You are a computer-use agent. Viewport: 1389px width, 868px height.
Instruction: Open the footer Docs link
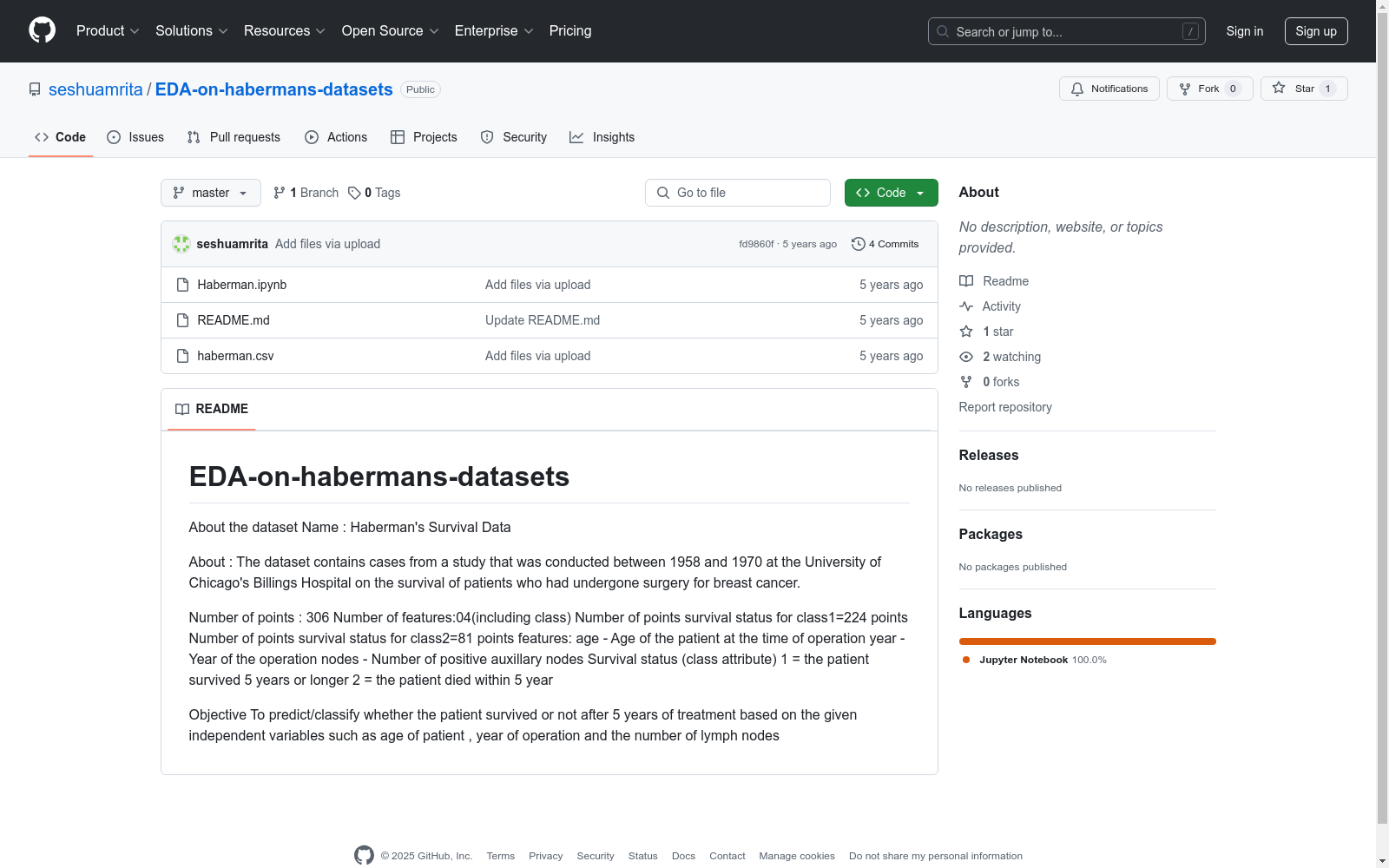(684, 856)
